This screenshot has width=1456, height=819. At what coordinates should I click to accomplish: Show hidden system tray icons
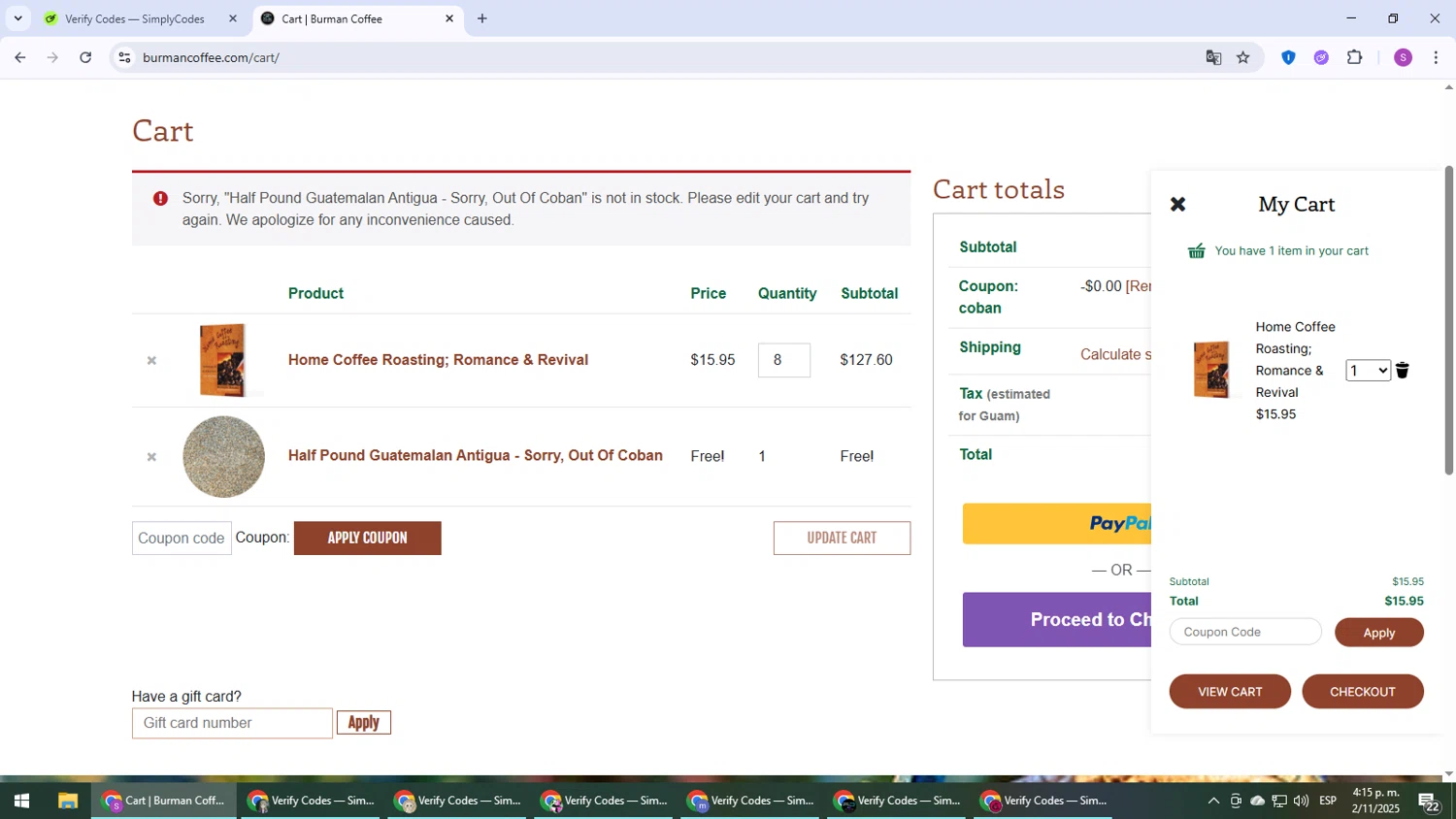pos(1213,801)
